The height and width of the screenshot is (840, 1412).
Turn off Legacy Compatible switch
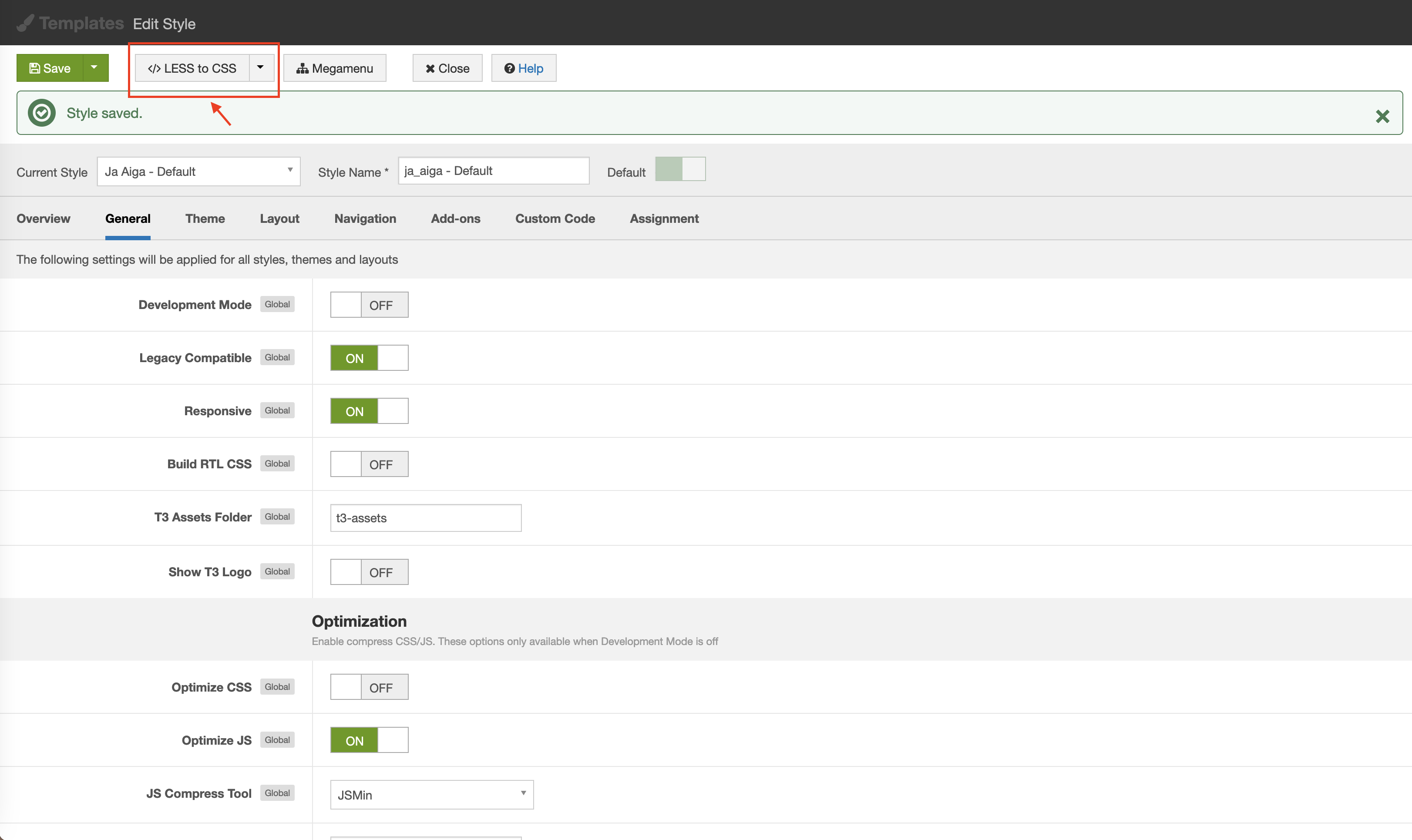pyautogui.click(x=369, y=358)
